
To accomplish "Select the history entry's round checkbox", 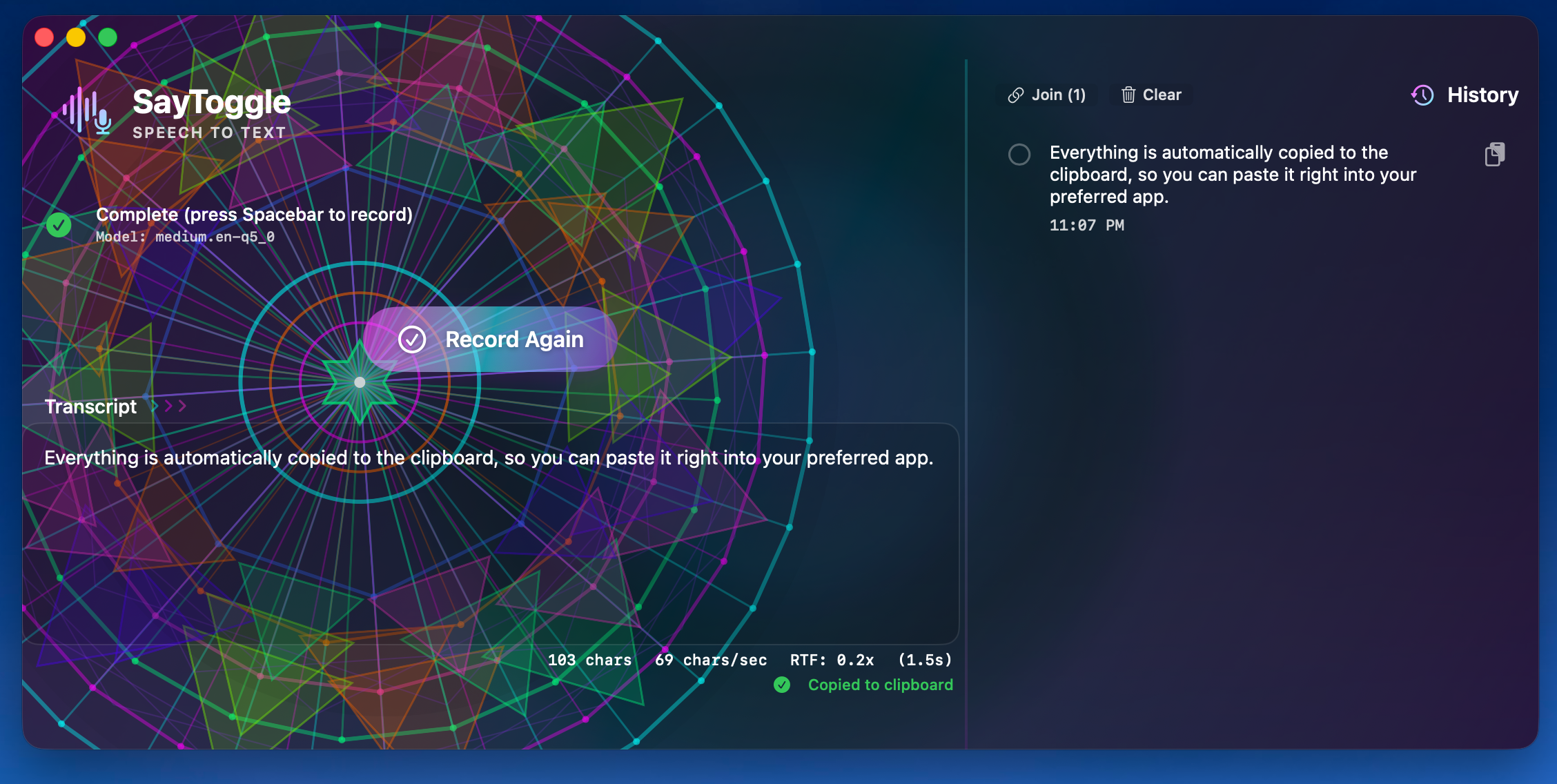I will [1019, 155].
